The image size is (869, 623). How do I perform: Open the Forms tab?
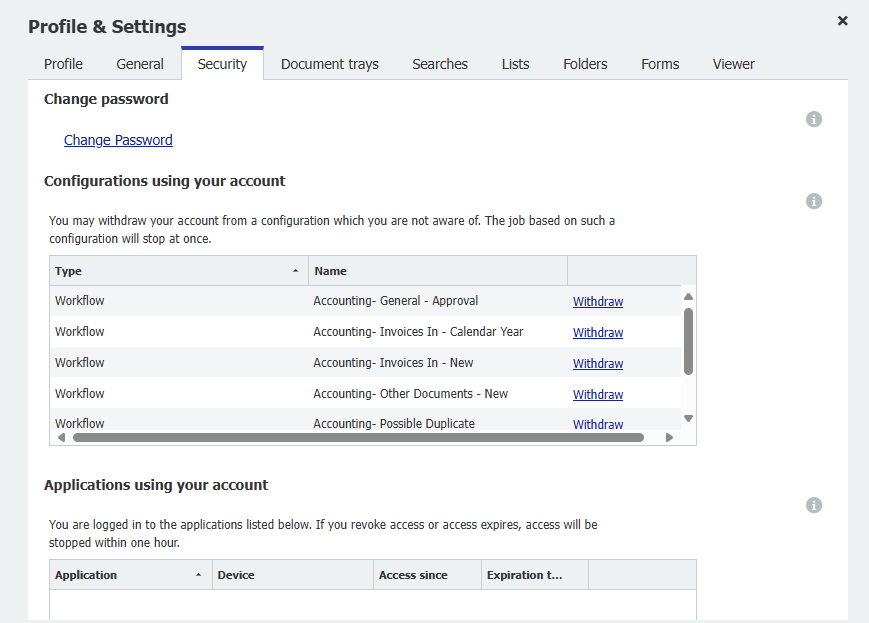pos(659,63)
